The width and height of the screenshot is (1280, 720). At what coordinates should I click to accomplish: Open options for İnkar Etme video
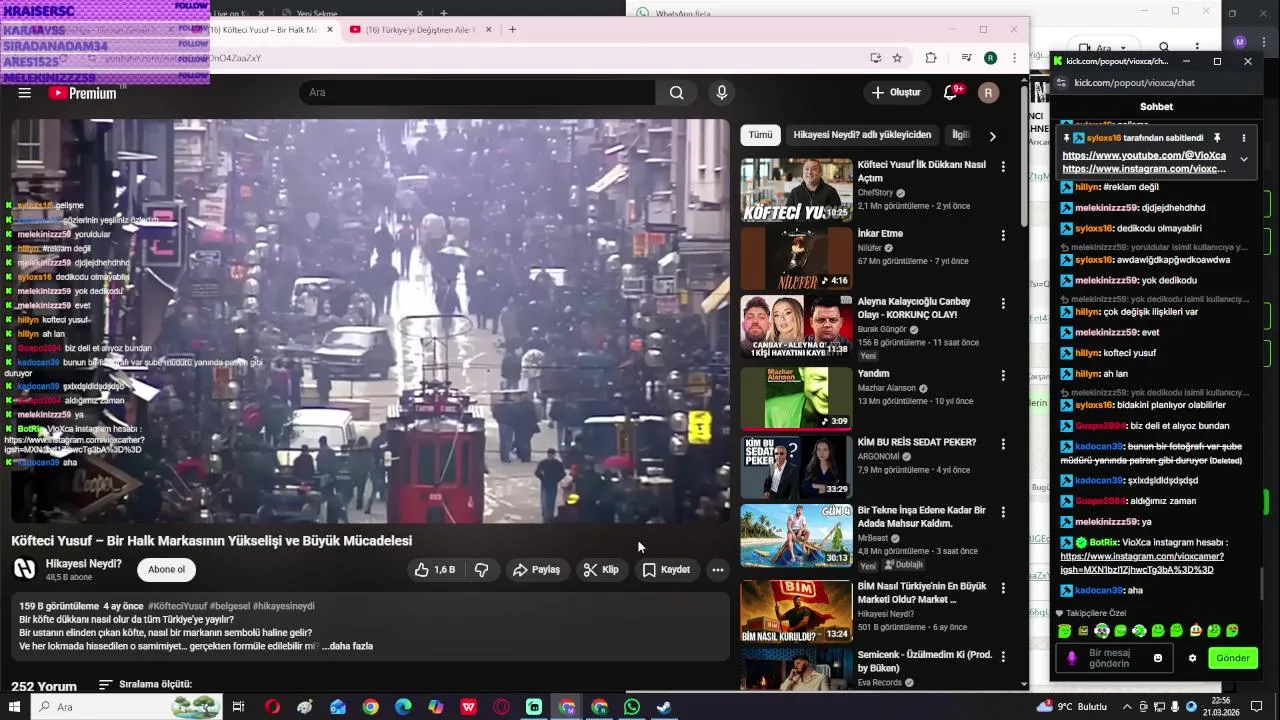(1003, 235)
